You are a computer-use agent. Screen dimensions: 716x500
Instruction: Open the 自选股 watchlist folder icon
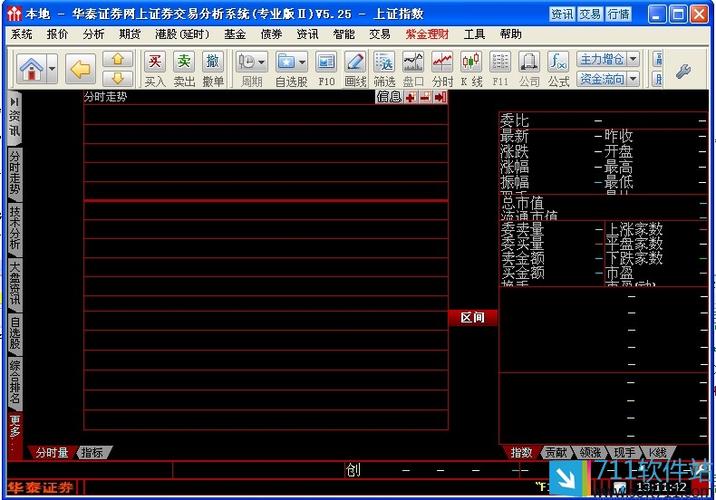(287, 62)
